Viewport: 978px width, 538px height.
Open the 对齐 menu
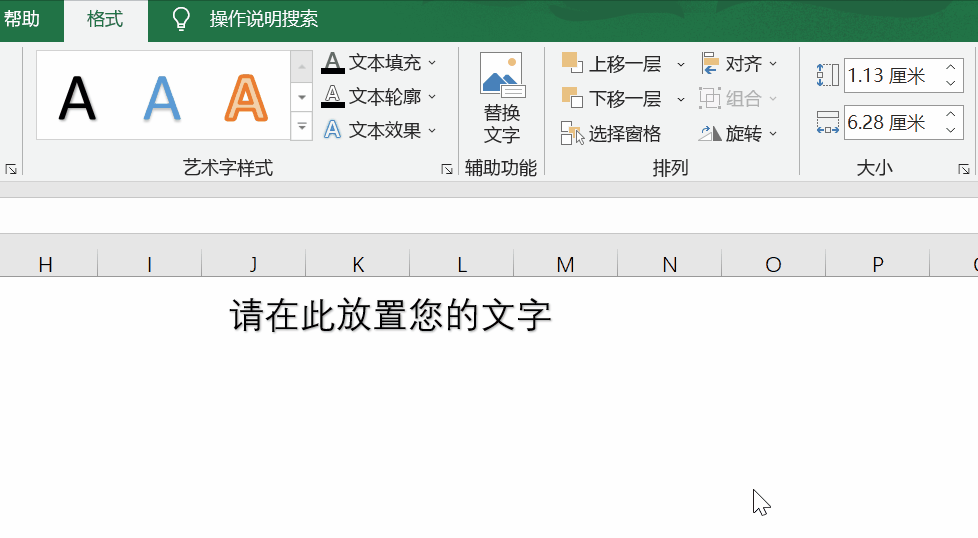pos(740,64)
